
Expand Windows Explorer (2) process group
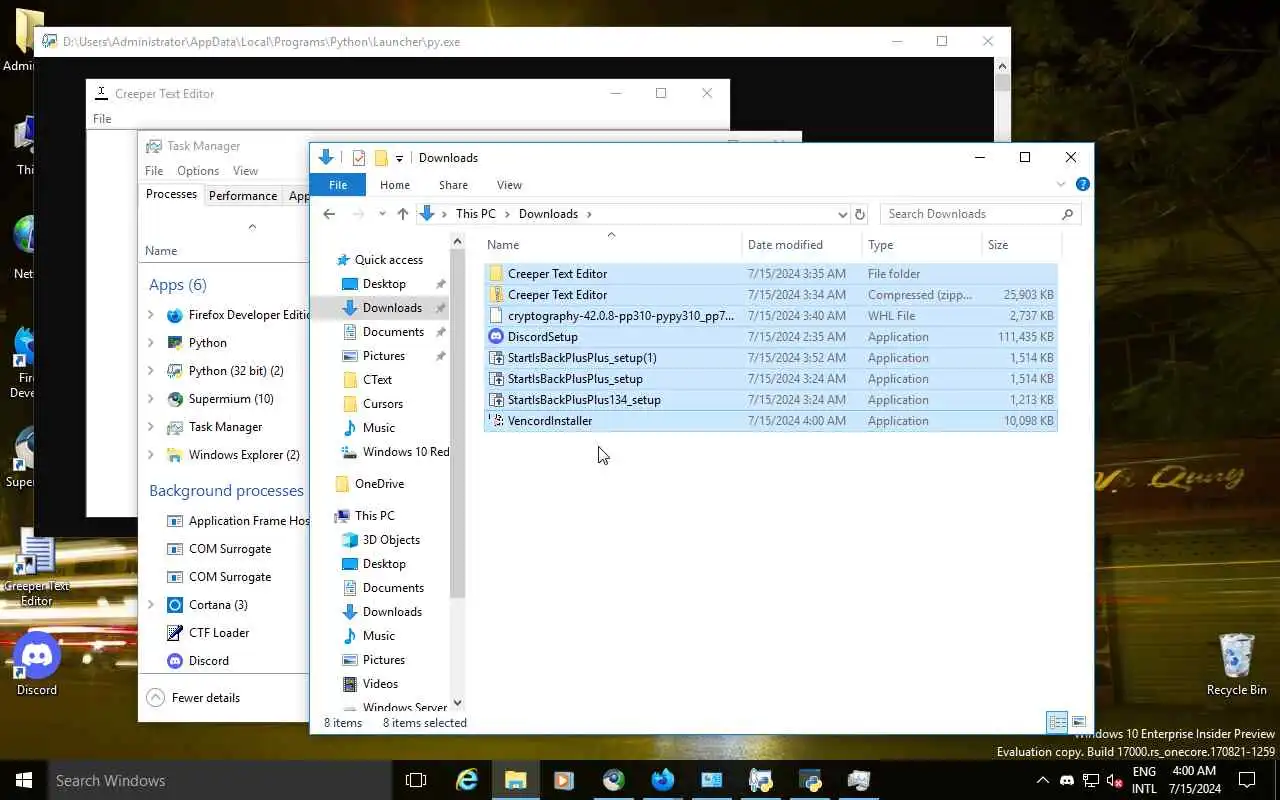151,455
